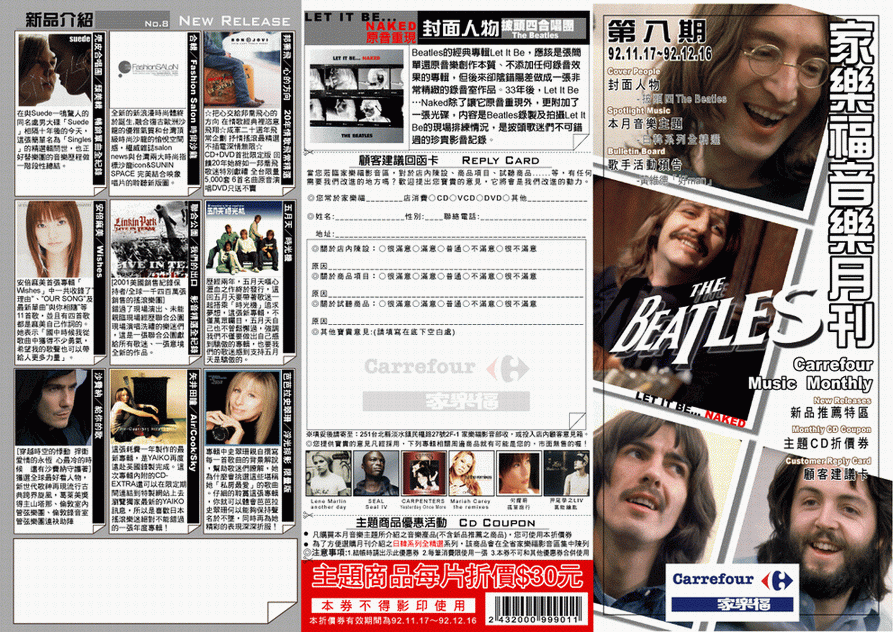Open the 安倍麻美 Wishes album thumbnail

(x=55, y=240)
